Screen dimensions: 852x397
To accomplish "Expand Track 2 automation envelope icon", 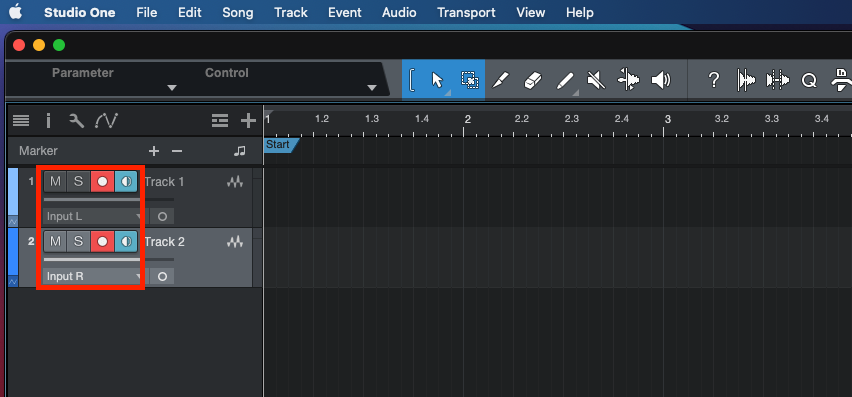I will click(x=13, y=281).
